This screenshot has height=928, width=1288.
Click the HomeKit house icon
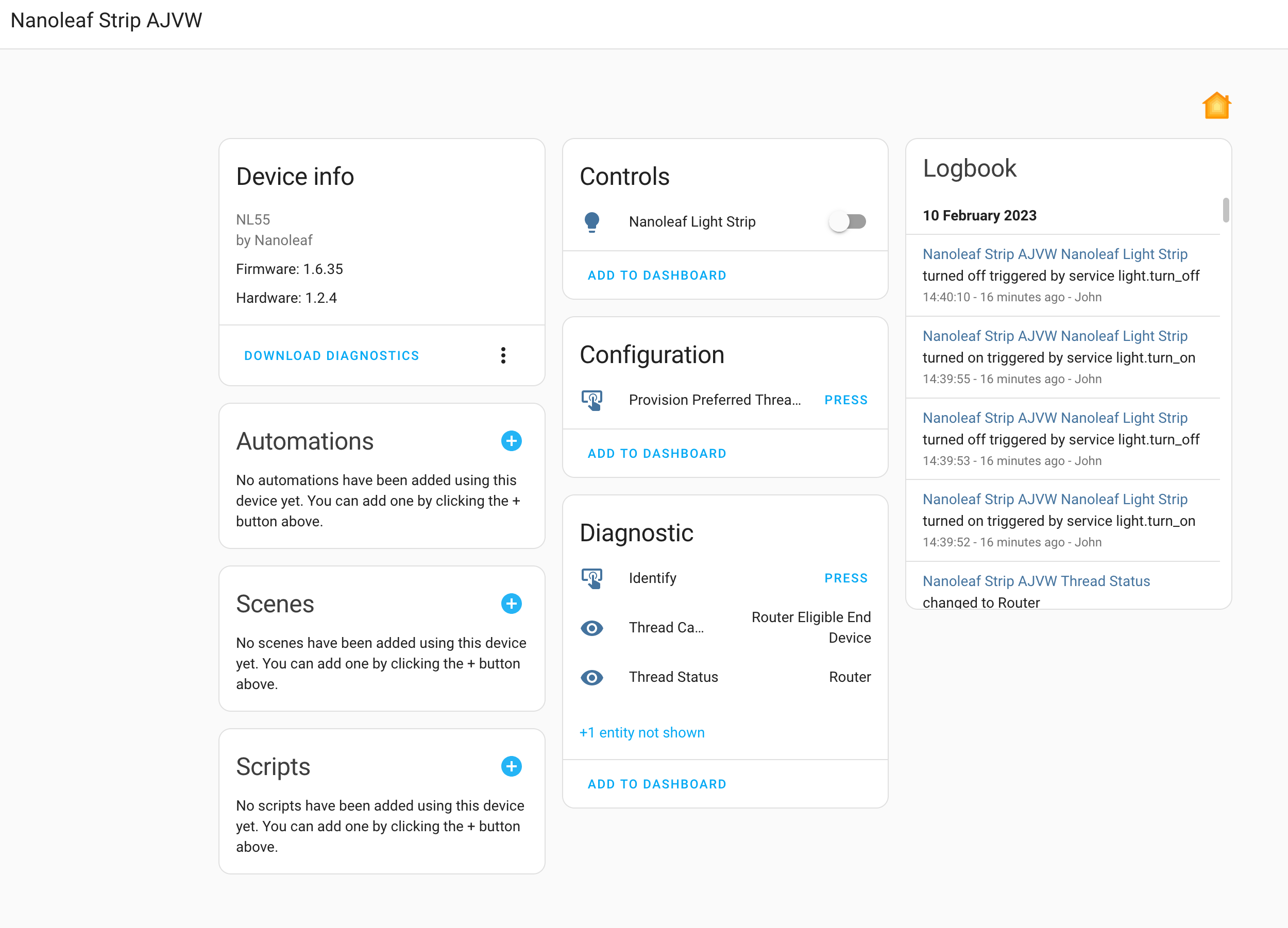[1216, 106]
